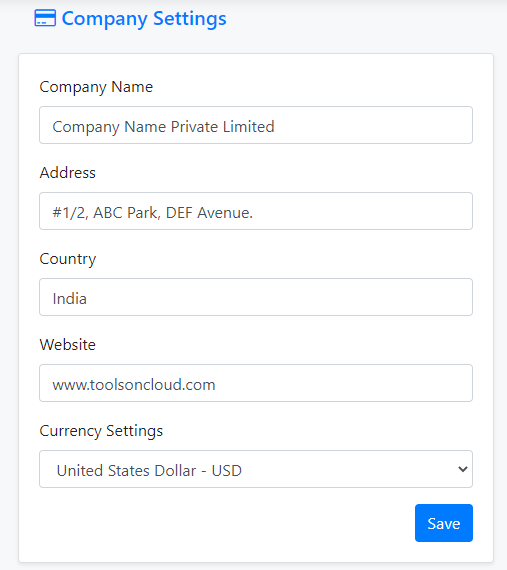Click the credit card icon beside Company Settings
507x570 pixels.
pos(45,18)
